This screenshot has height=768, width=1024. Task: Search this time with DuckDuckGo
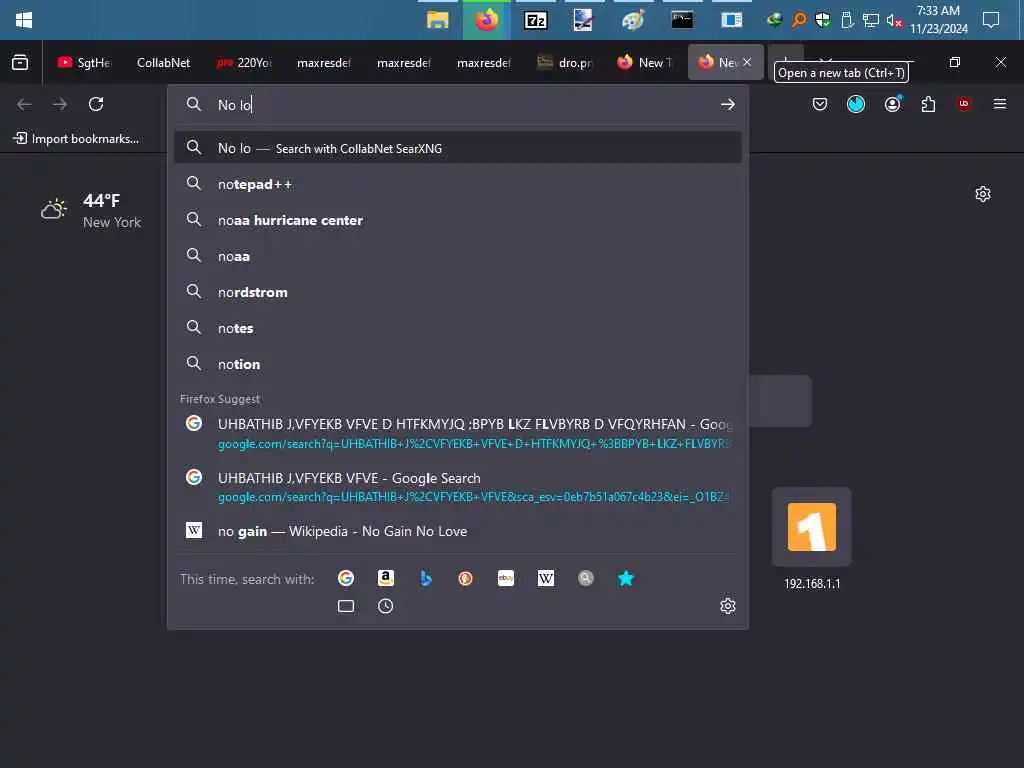466,578
